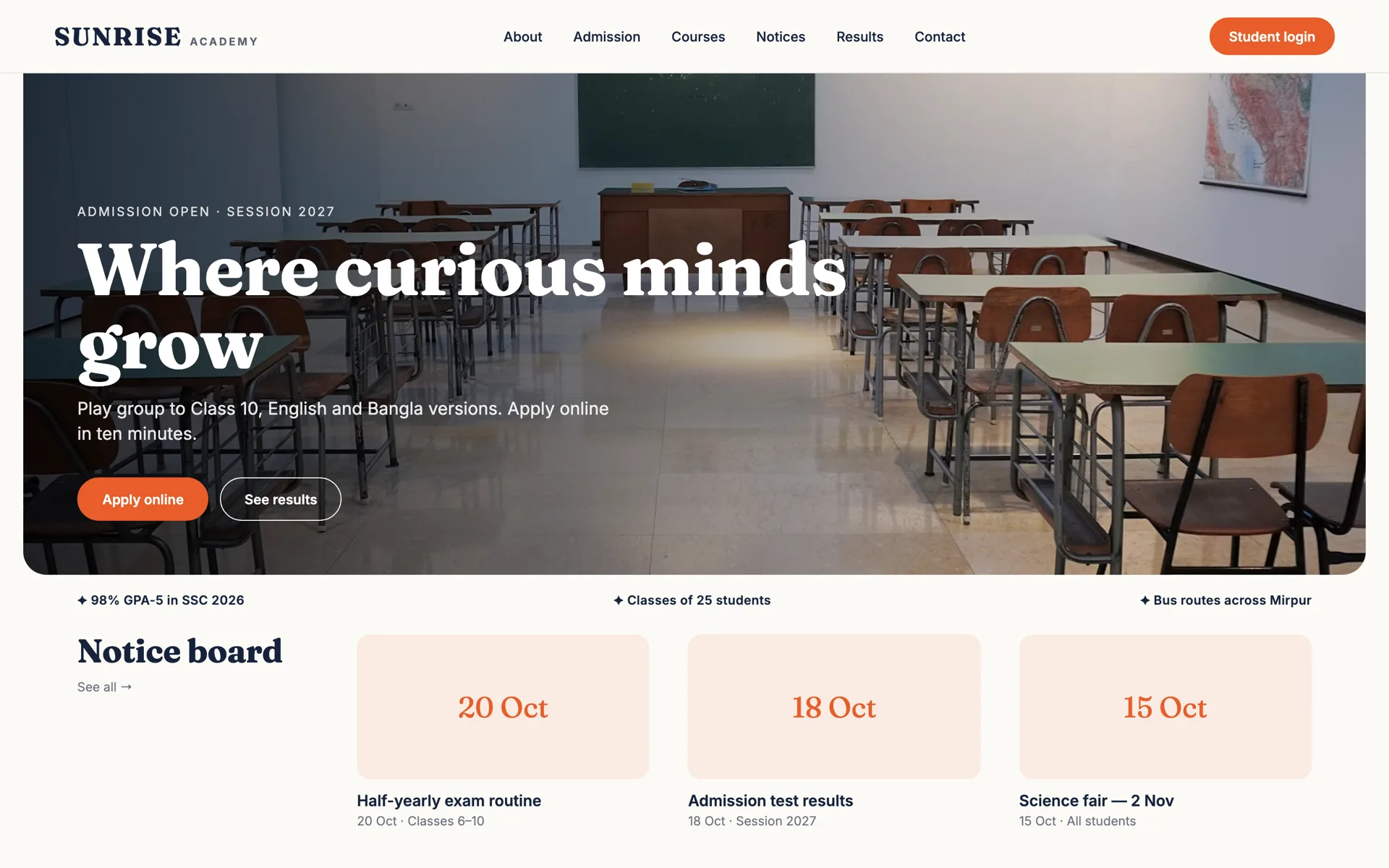Click 'ADMISSION OPEN · SESSION 2027' label
1389x868 pixels.
coord(206,211)
